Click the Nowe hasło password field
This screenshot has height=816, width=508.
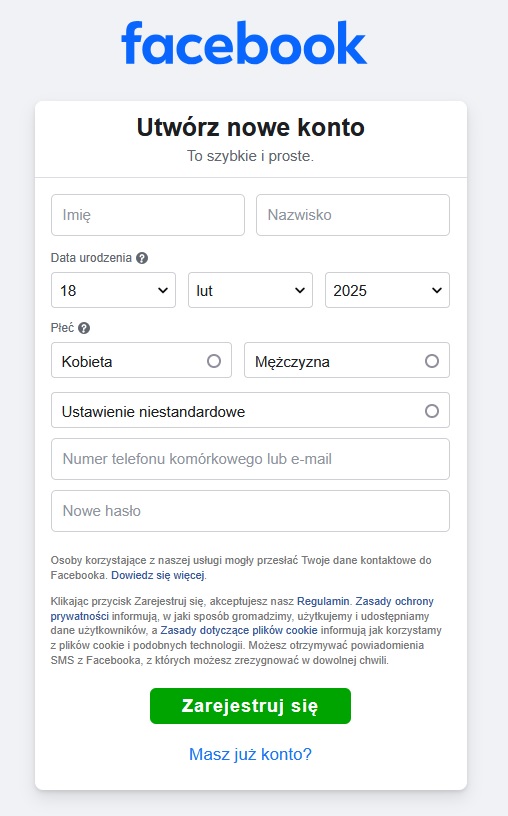click(x=250, y=511)
